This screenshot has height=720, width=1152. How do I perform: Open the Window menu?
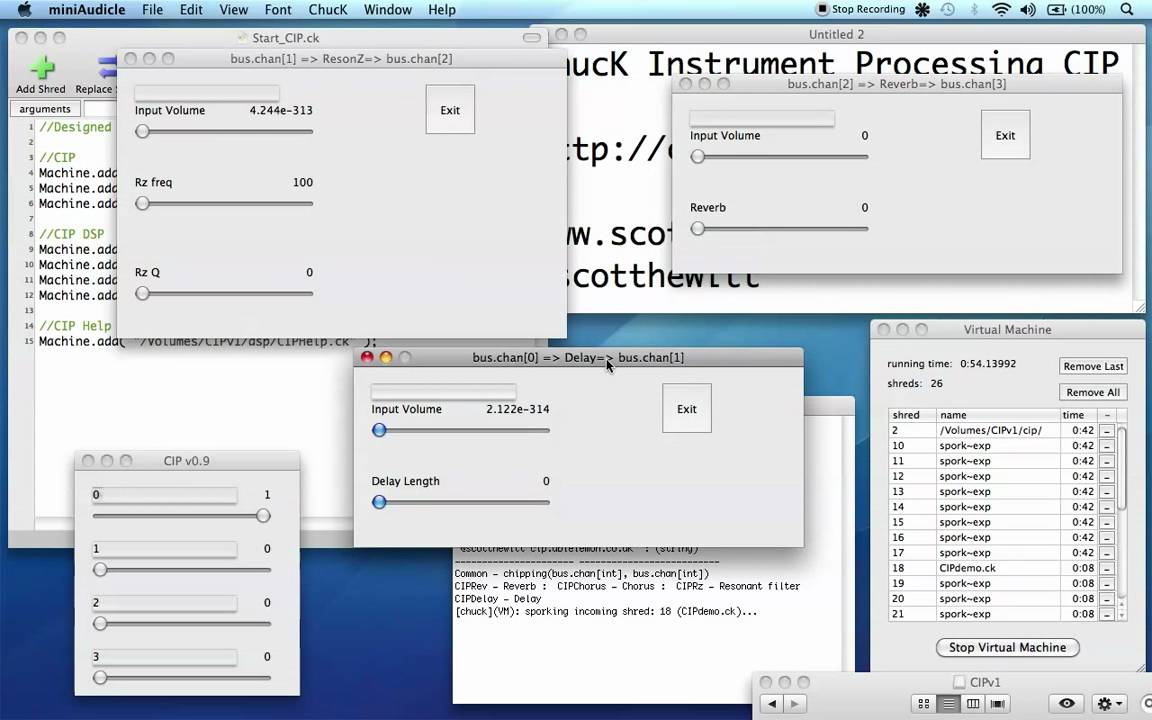(x=387, y=10)
